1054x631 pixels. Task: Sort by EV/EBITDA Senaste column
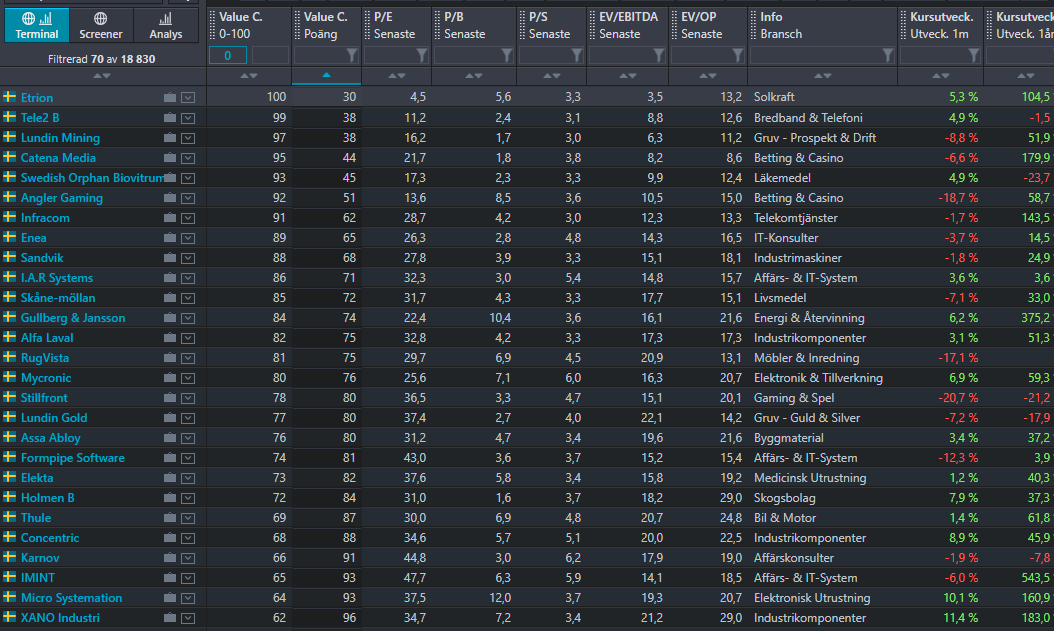pos(627,76)
